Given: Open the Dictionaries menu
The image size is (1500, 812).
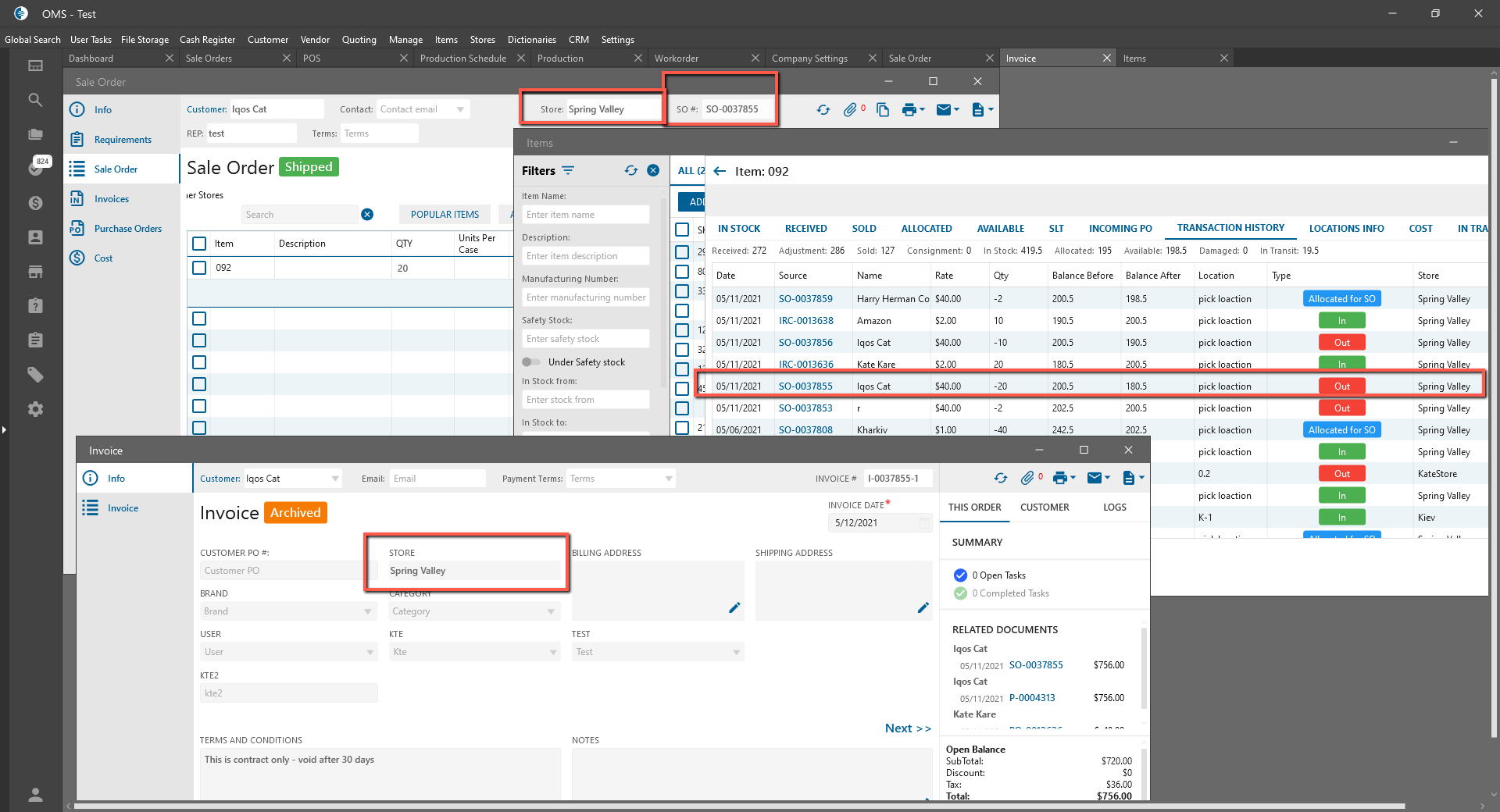Looking at the screenshot, I should click(x=531, y=40).
